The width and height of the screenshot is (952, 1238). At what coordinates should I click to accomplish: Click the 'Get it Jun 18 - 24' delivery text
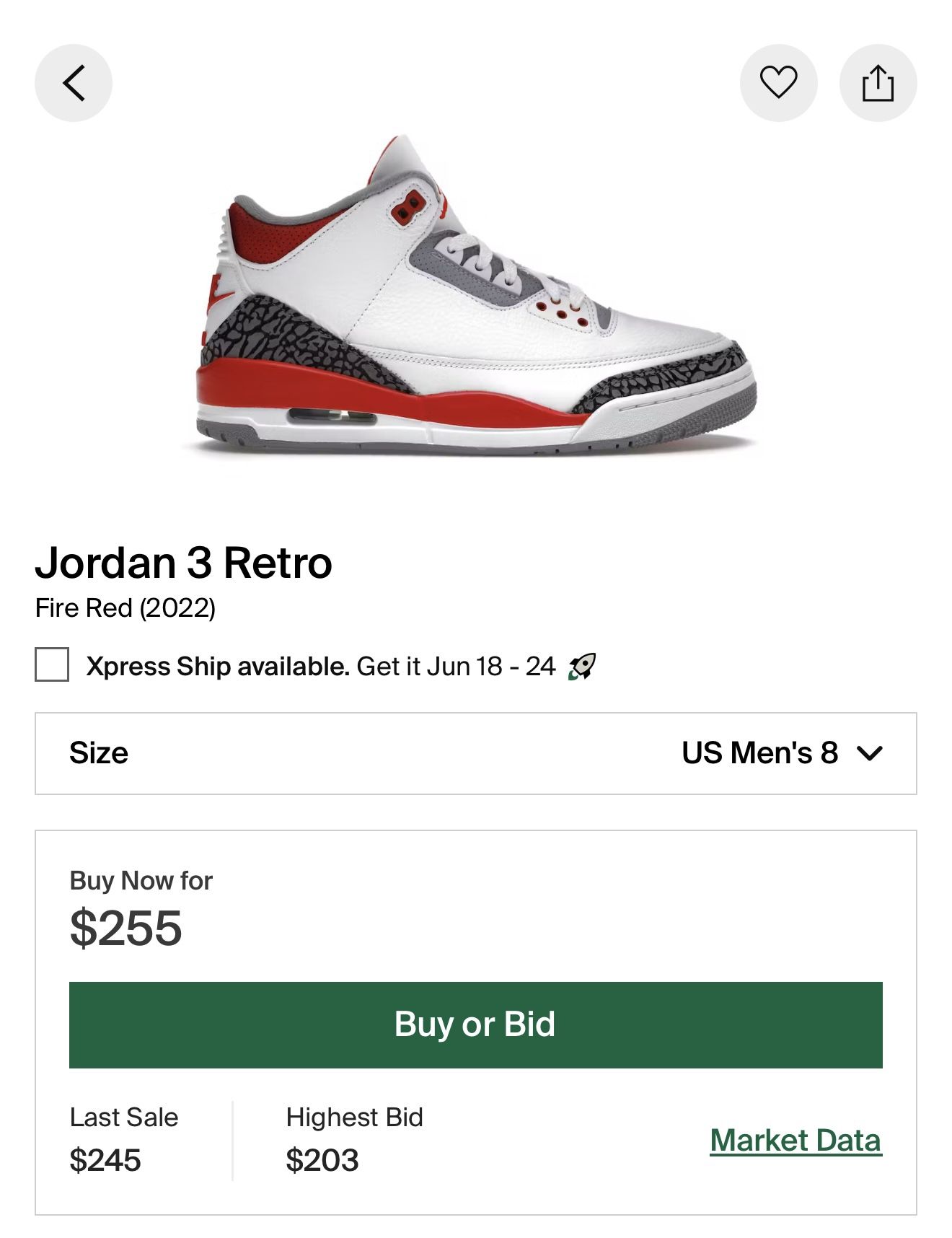click(456, 666)
